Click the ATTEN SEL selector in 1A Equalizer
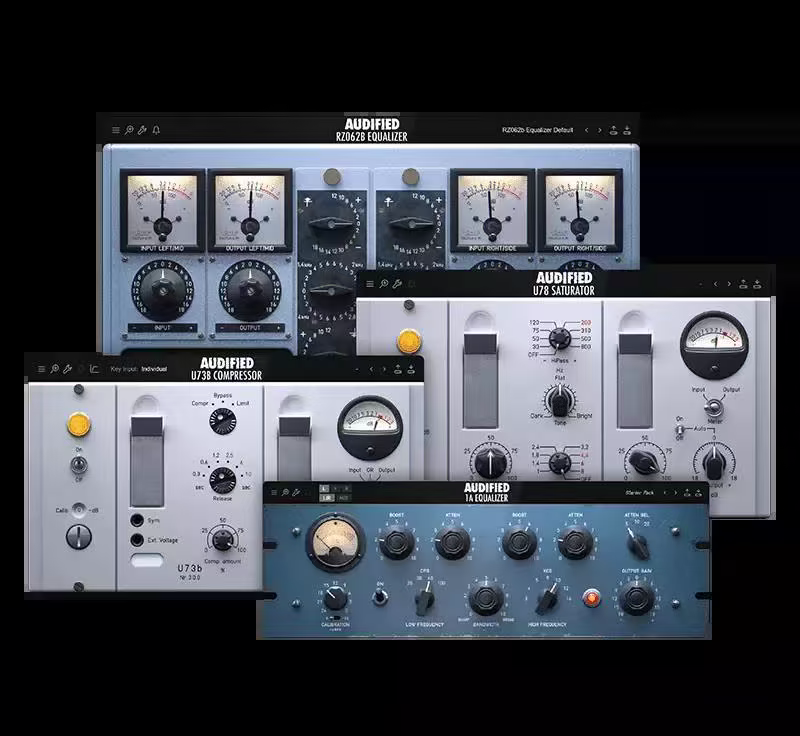Viewport: 800px width, 736px height. coord(637,544)
